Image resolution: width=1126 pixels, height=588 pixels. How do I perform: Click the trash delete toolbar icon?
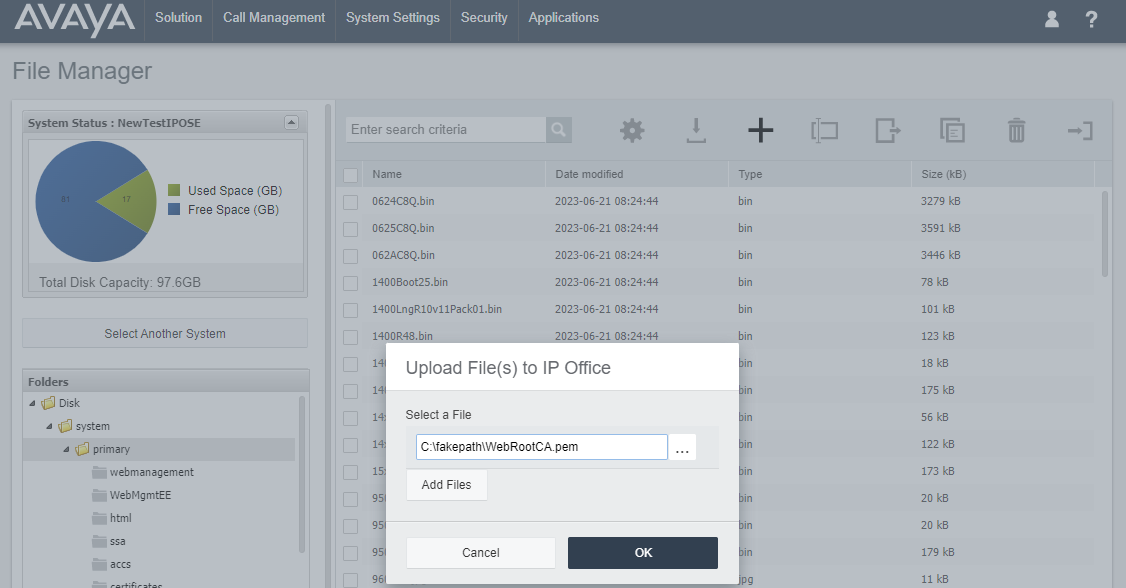tap(1016, 131)
